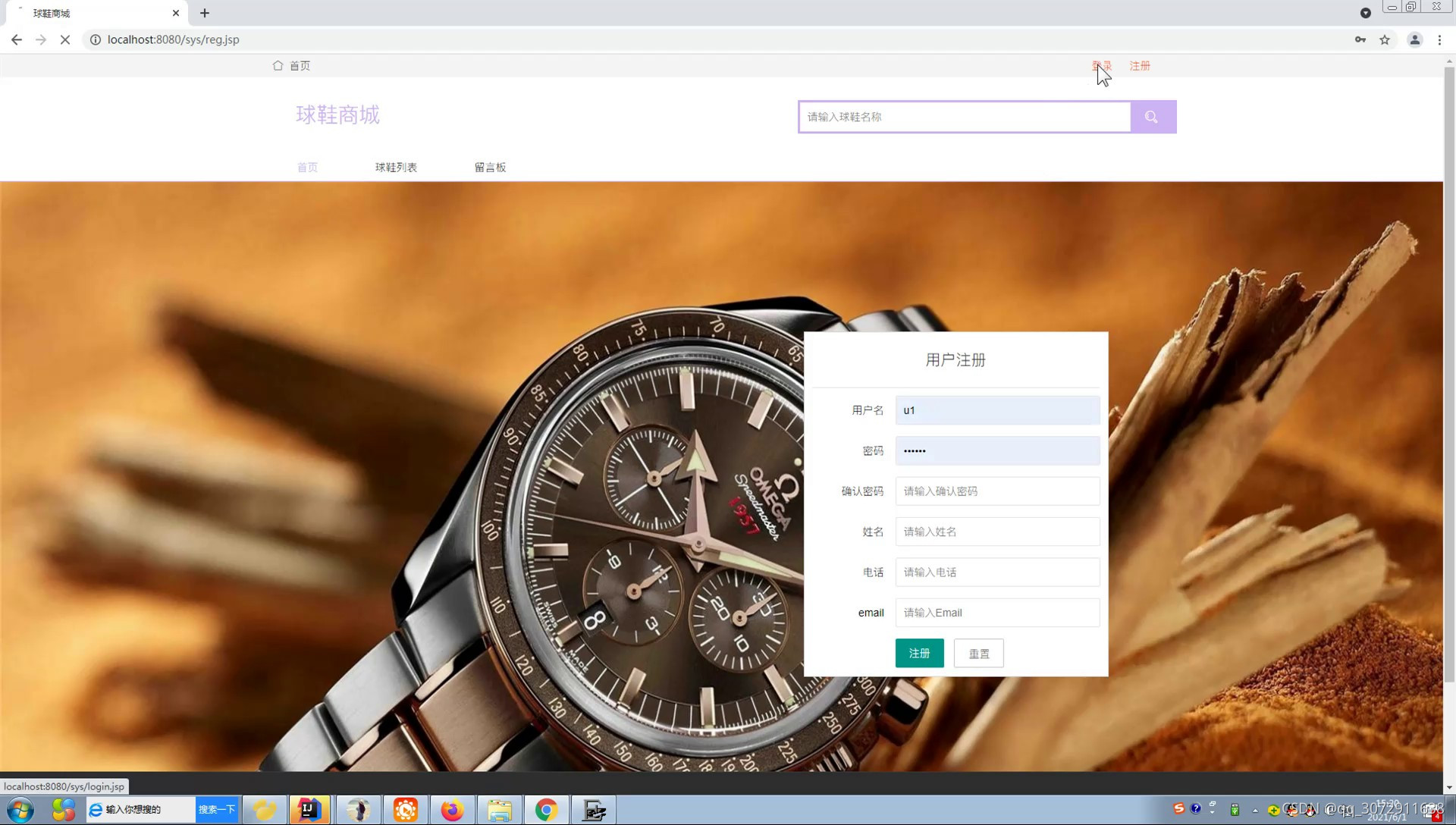Click the browser address bar URL

click(173, 39)
